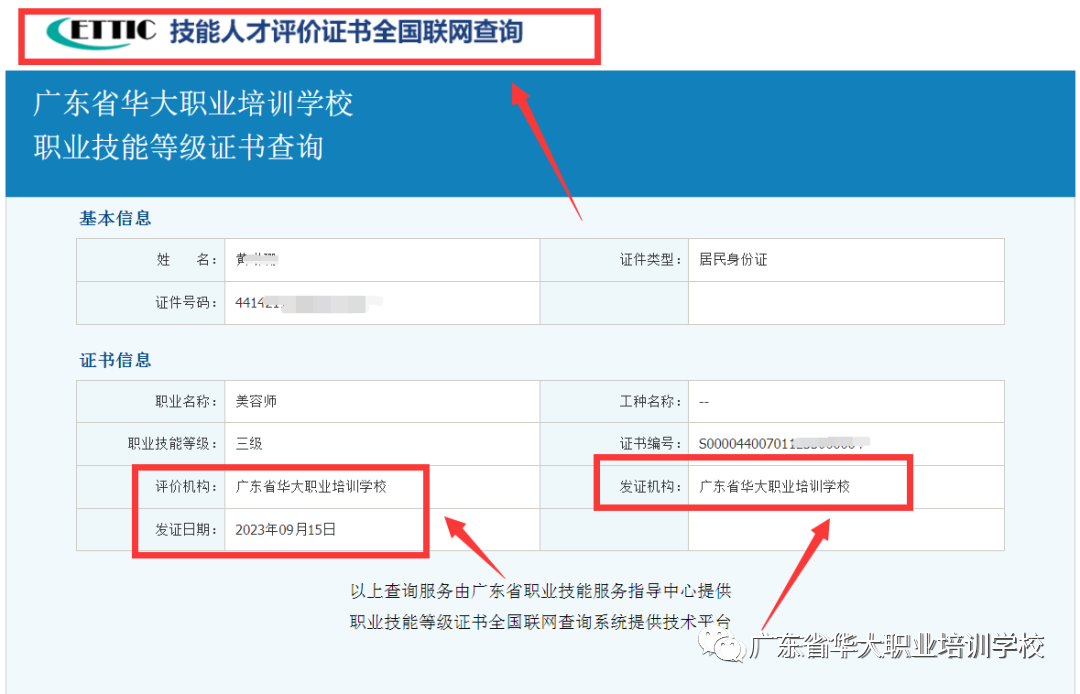Click the 姓名 field label

click(x=186, y=260)
